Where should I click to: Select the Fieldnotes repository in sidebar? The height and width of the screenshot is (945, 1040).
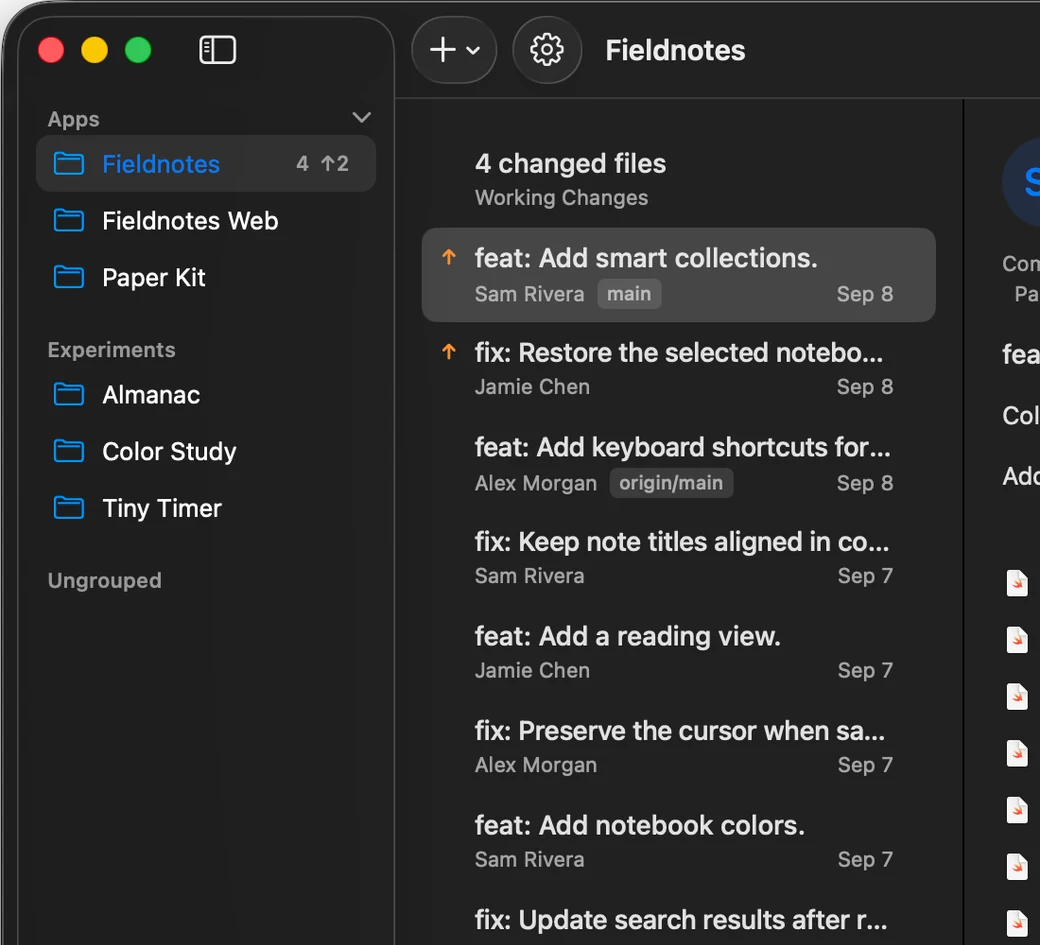[206, 164]
